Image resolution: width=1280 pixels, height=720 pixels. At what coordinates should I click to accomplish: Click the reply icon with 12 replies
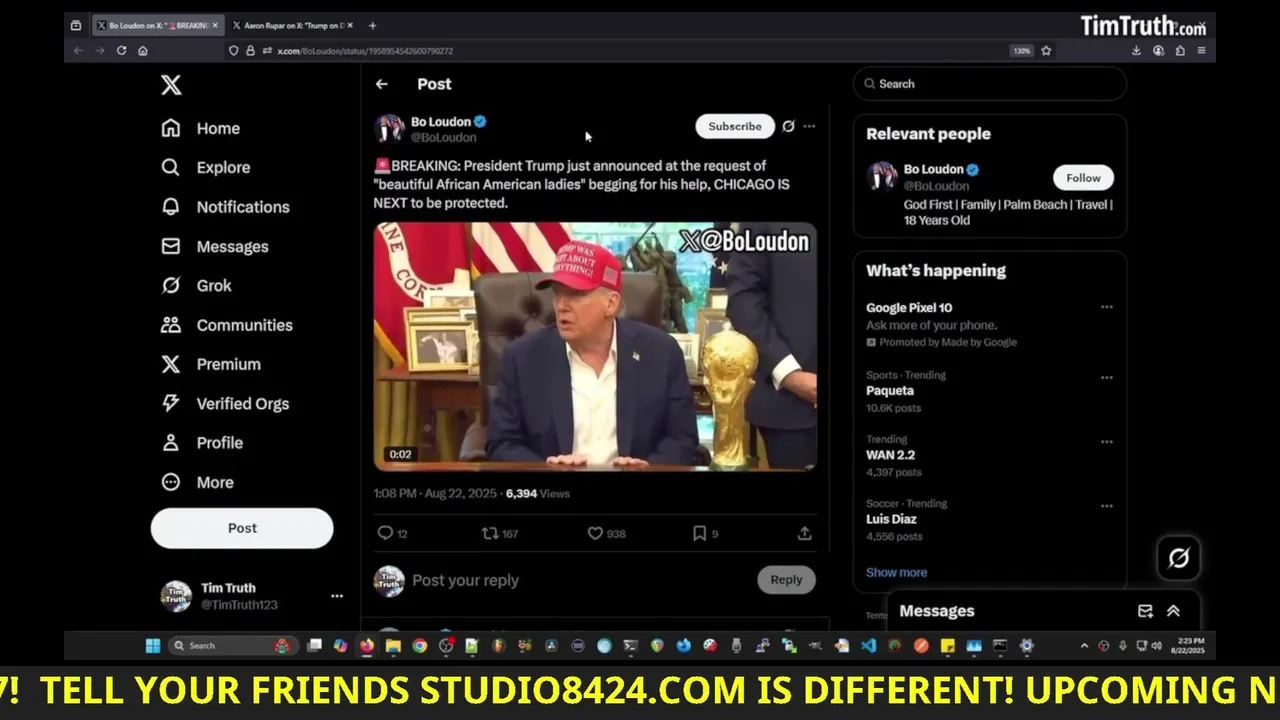(x=392, y=534)
